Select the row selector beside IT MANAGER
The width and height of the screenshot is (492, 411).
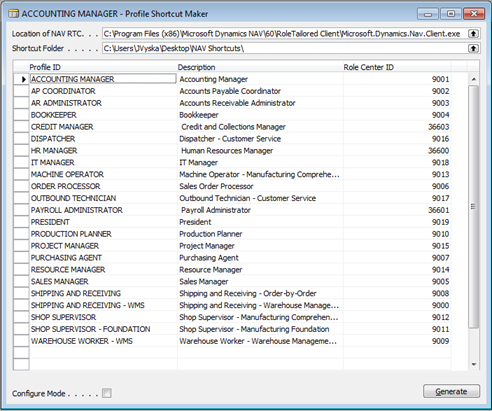tap(22, 163)
